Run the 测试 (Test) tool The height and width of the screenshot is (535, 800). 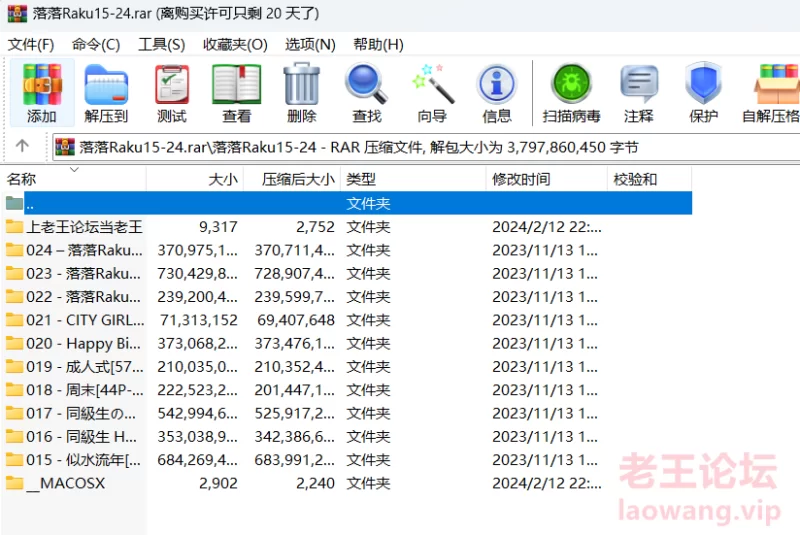(x=172, y=92)
